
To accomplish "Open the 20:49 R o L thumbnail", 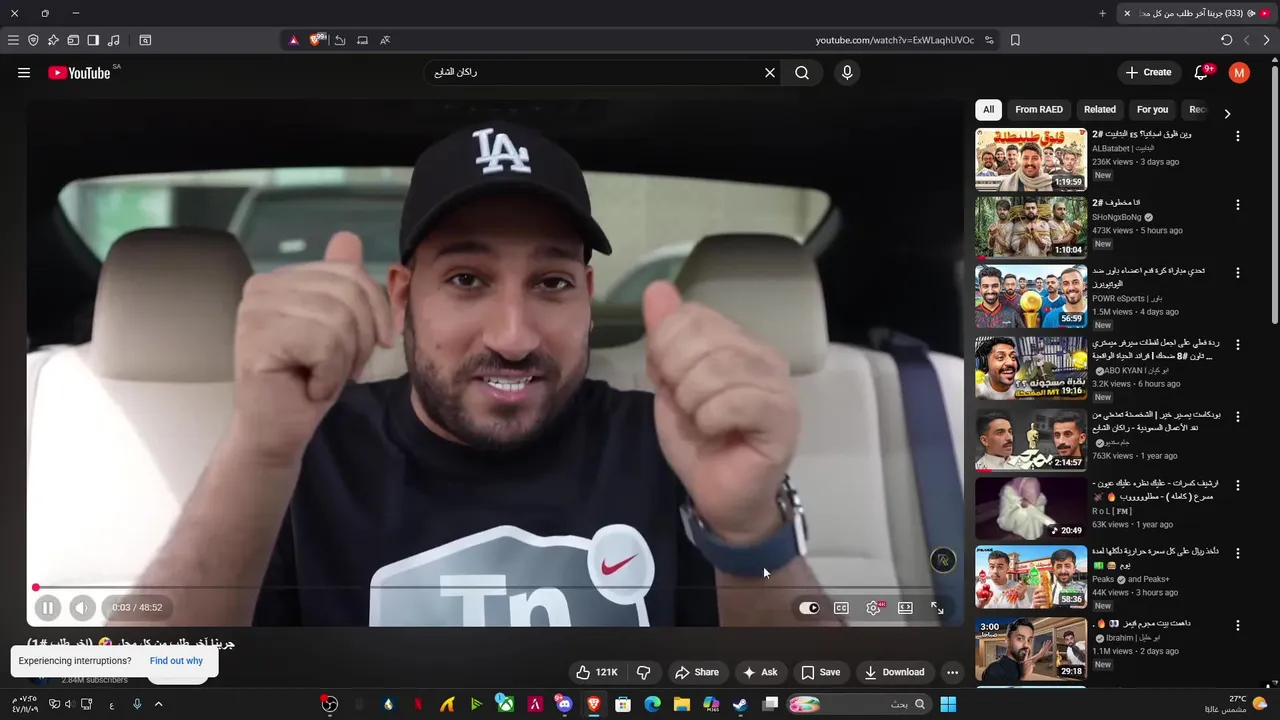I will click(1031, 508).
